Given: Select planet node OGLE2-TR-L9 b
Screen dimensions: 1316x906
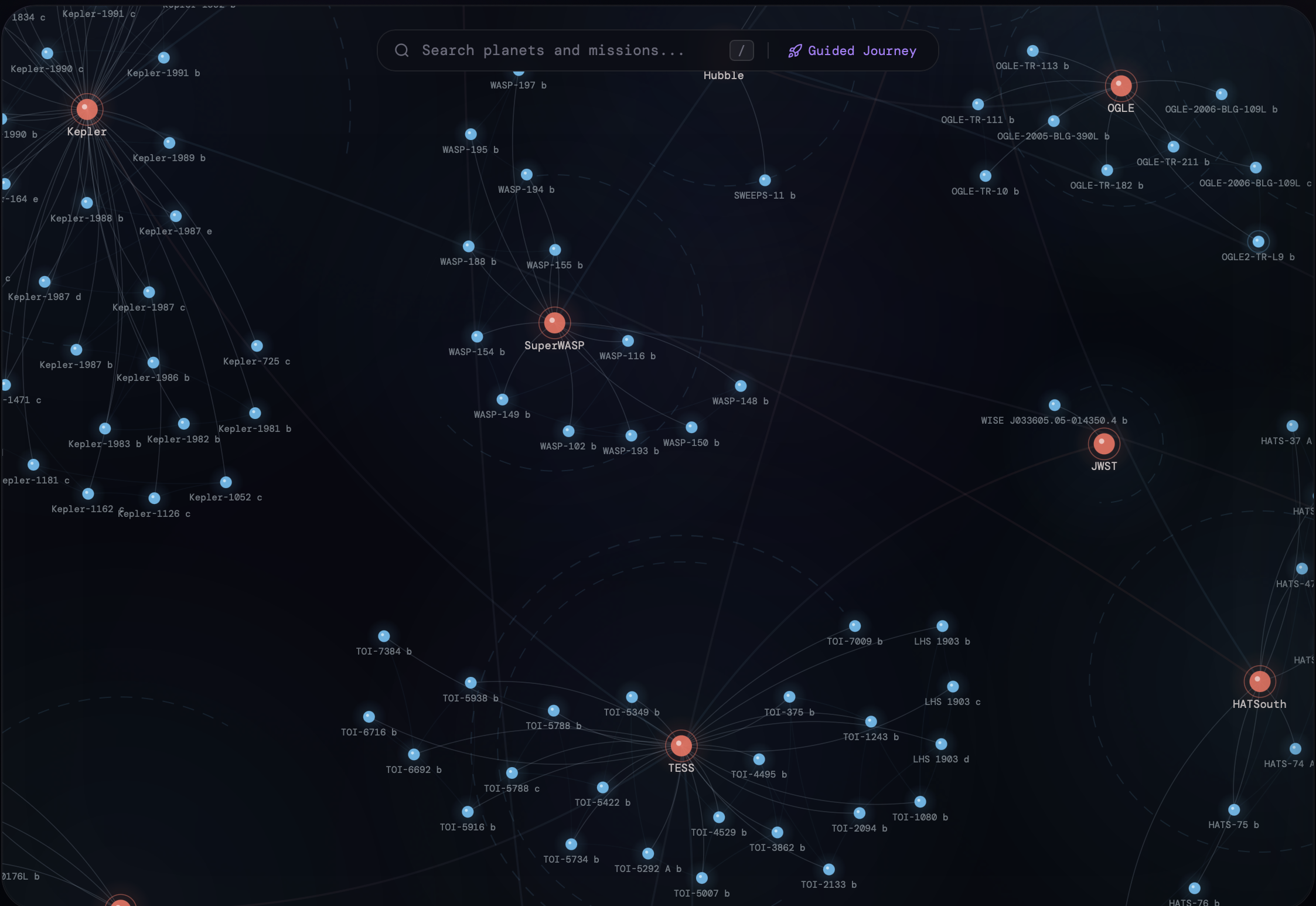Looking at the screenshot, I should coord(1258,241).
